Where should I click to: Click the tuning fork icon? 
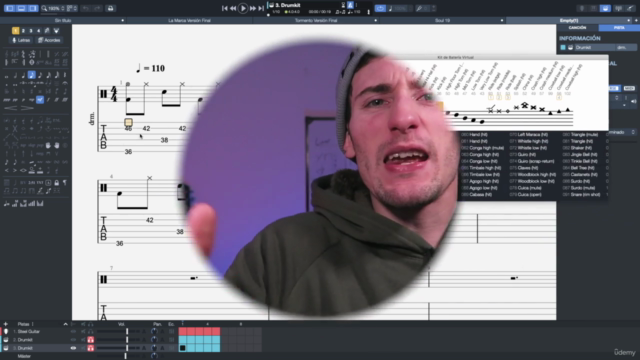click(x=419, y=8)
